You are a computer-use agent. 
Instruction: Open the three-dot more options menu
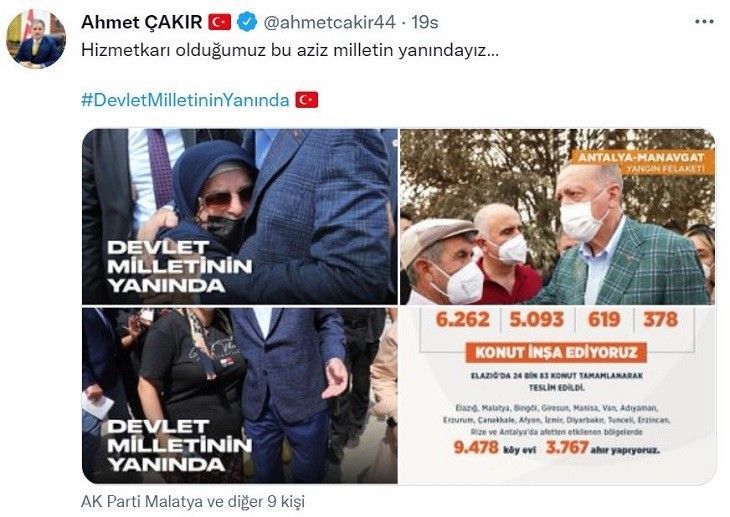pos(704,22)
